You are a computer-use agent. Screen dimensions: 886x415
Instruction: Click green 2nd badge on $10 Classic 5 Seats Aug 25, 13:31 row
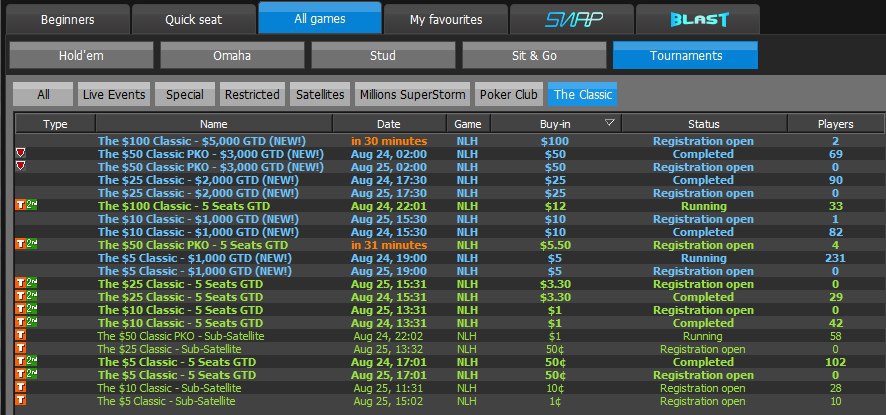32,309
